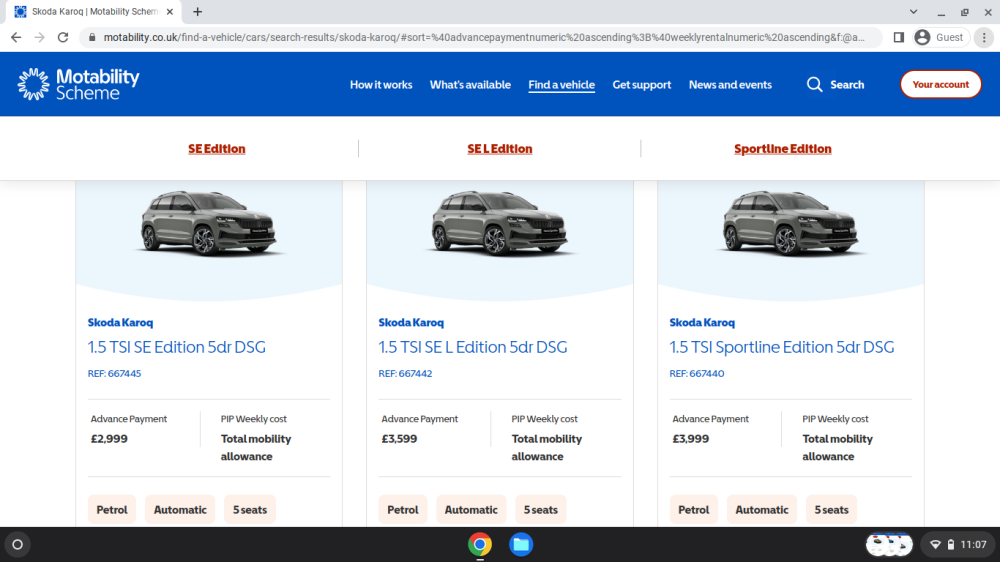Close the Skoda Karoq tab

[170, 11]
